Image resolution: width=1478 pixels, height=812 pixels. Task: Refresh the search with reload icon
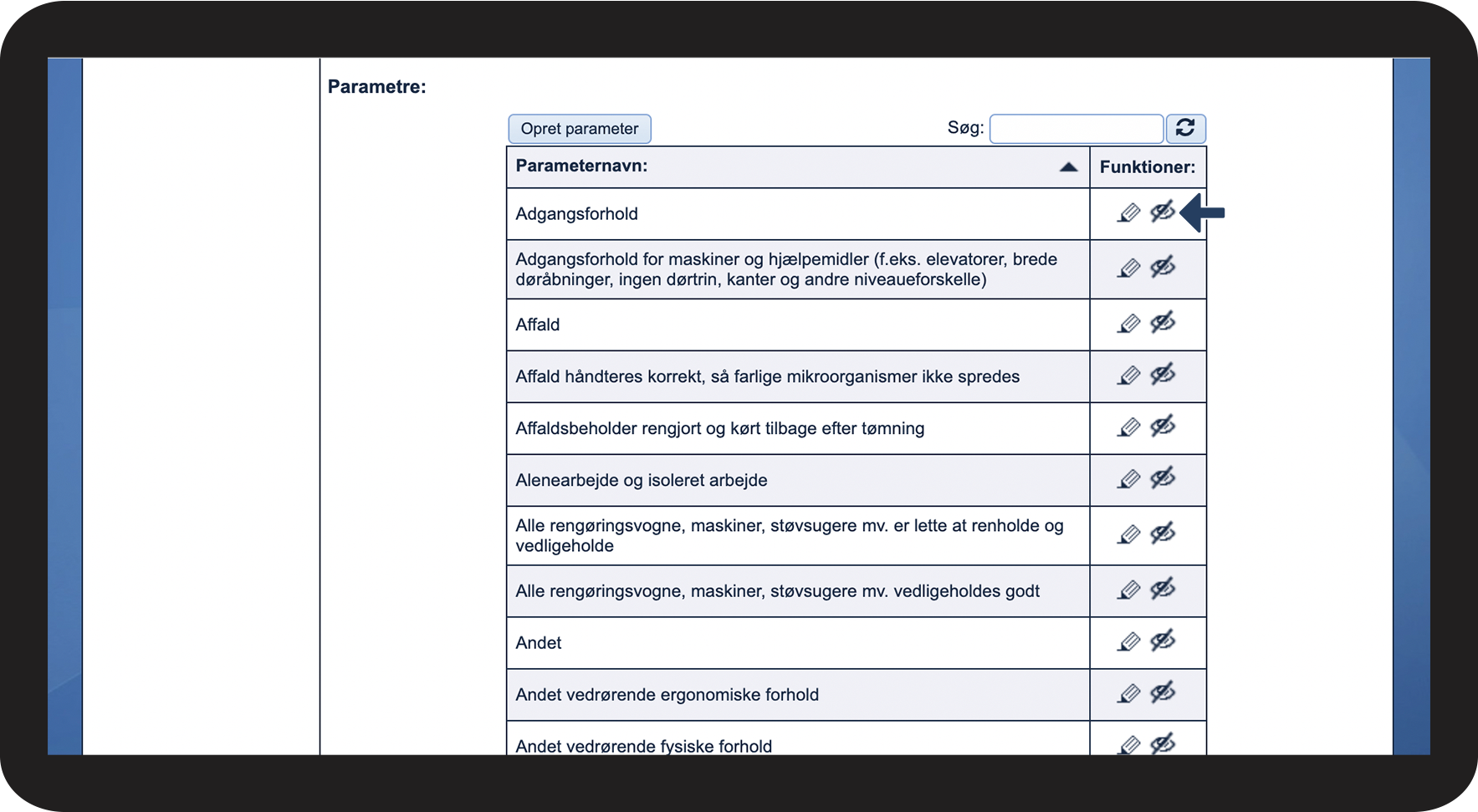tap(1185, 128)
